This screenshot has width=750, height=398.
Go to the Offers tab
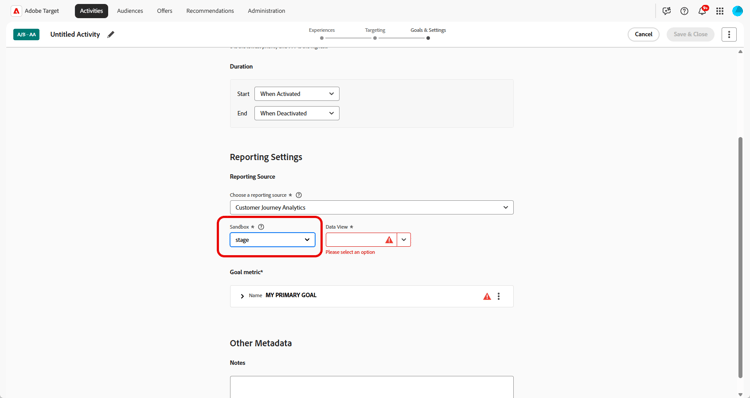point(165,11)
